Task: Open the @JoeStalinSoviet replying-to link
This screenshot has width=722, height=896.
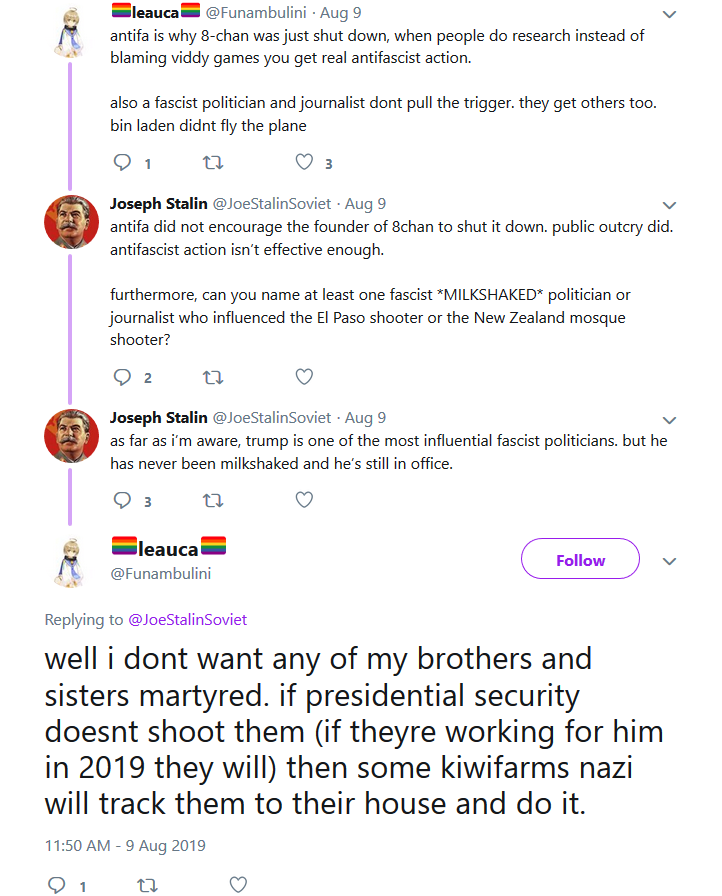Action: [187, 620]
